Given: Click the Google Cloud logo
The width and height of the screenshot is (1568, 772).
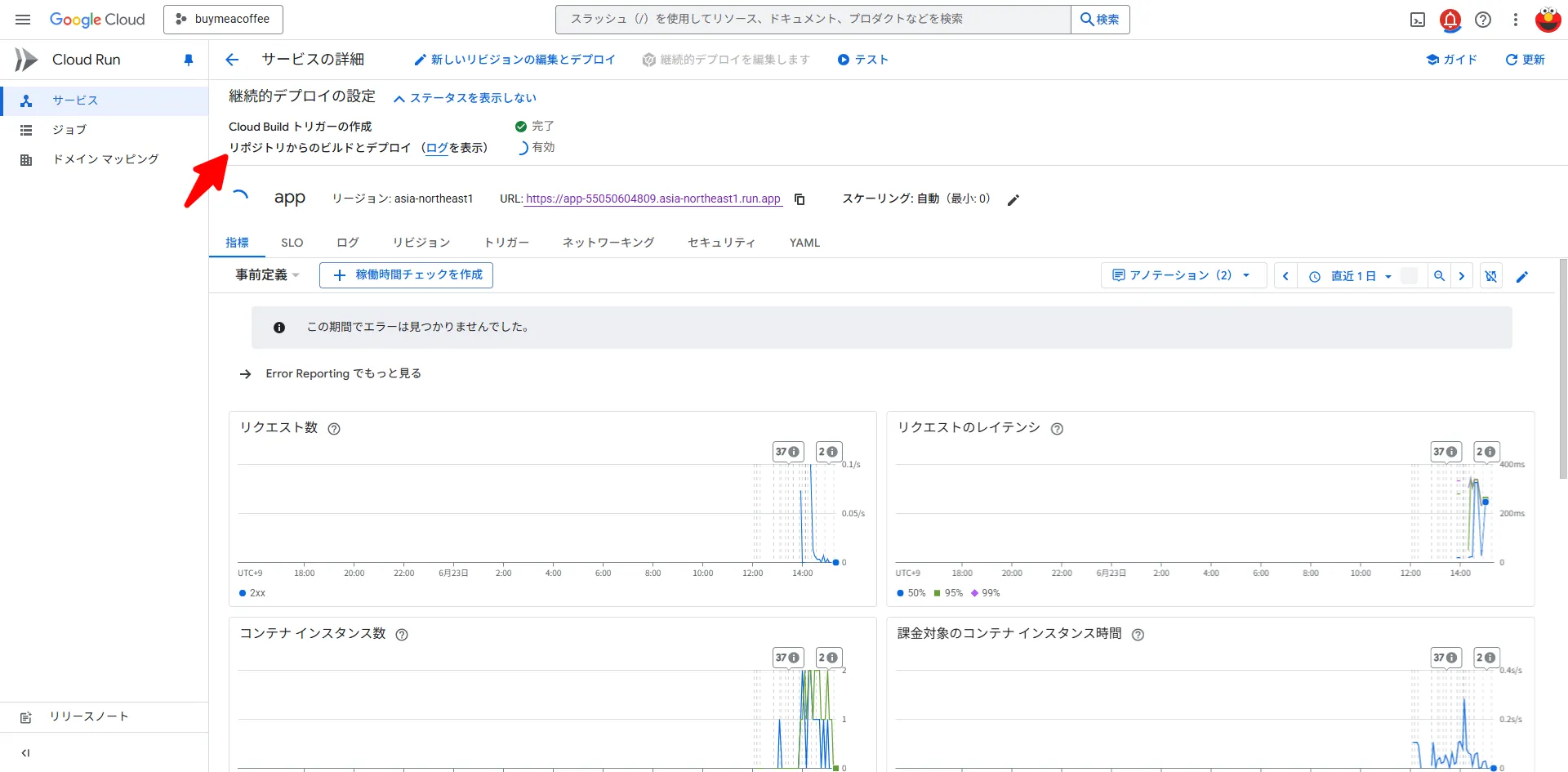Looking at the screenshot, I should 97,20.
